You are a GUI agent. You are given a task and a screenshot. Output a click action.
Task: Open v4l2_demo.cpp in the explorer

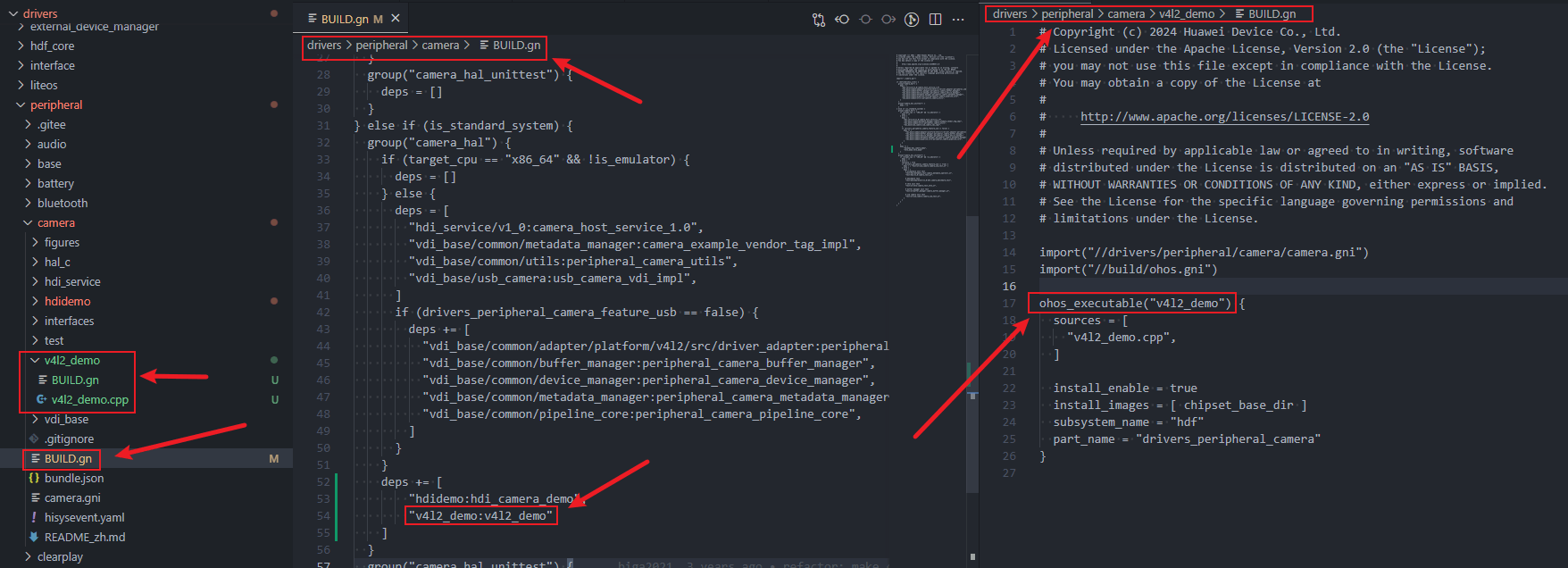[90, 399]
